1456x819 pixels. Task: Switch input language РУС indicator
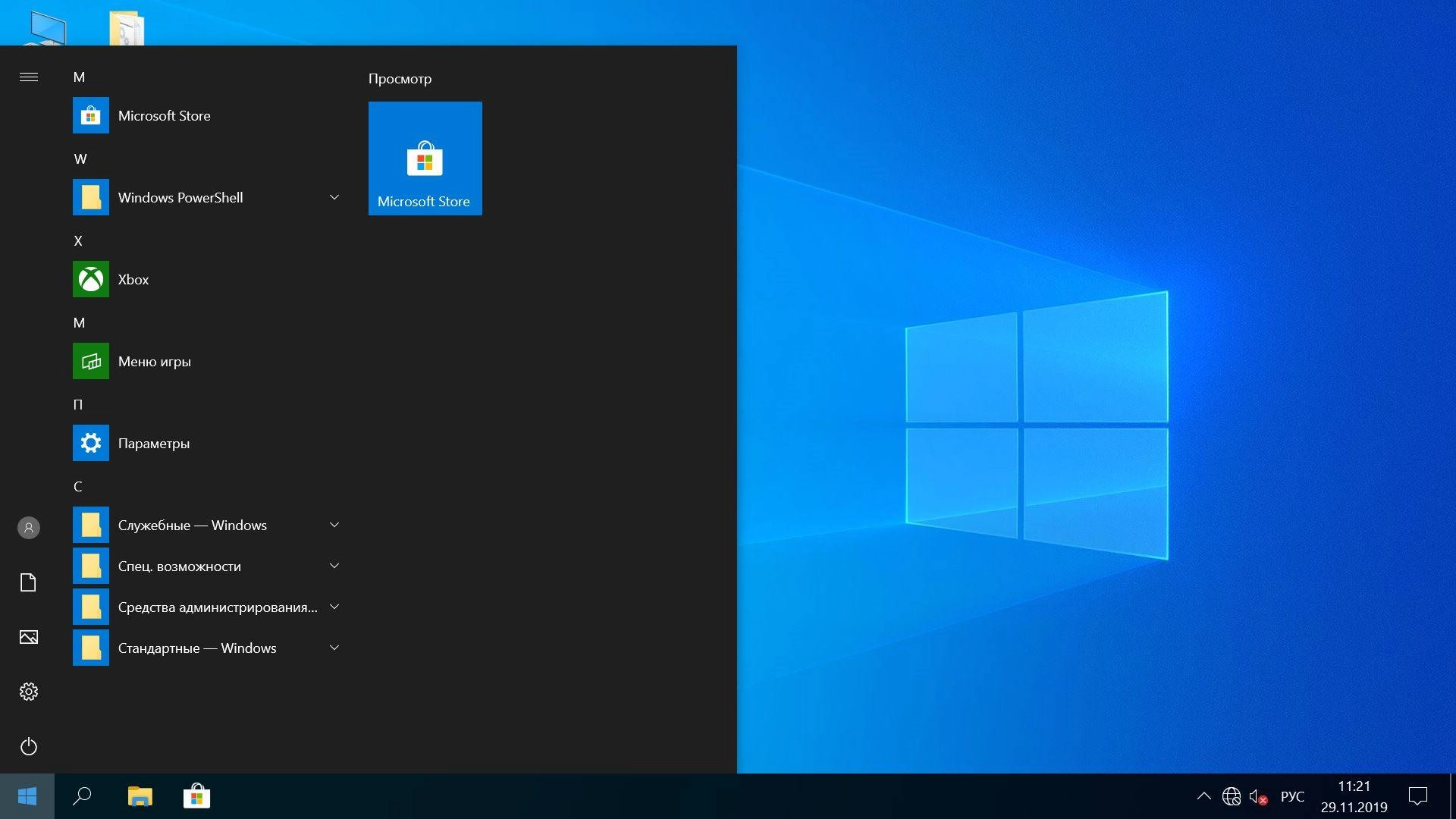pos(1292,796)
